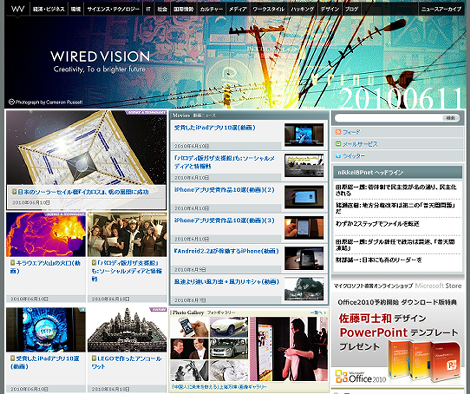Open the Microsoft Office 2010 advertisement banner
The height and width of the screenshot is (394, 470).
[398, 333]
